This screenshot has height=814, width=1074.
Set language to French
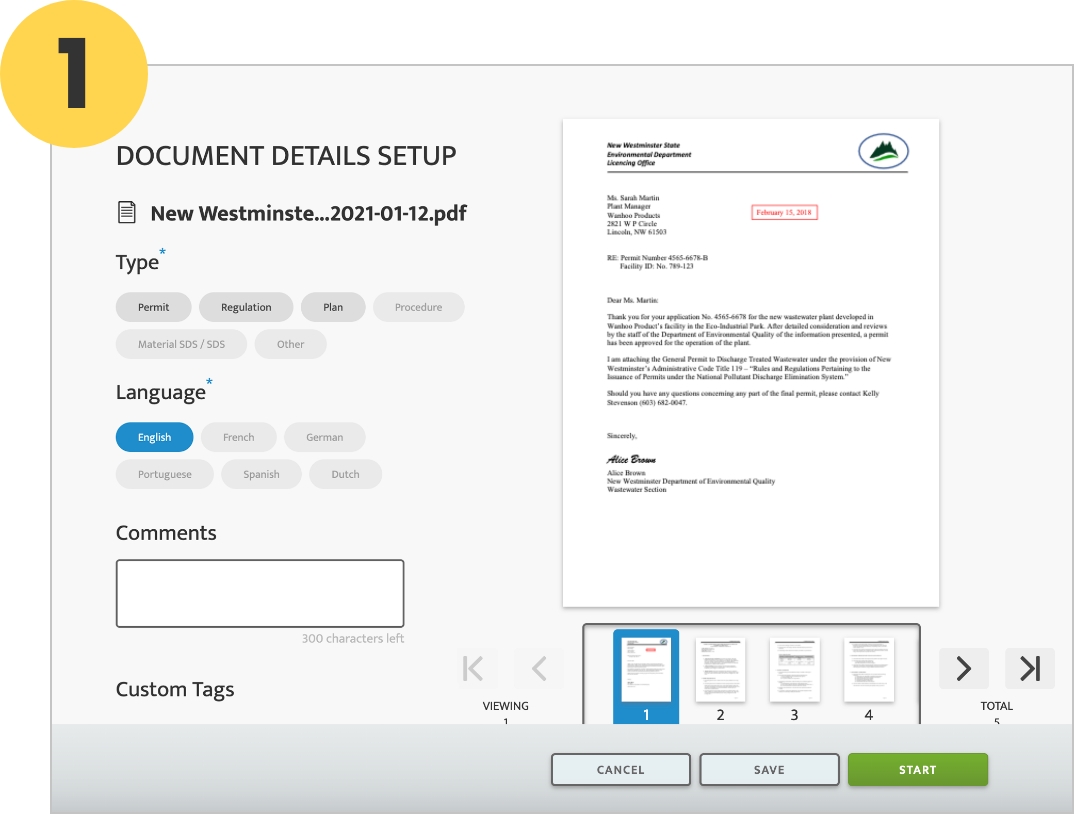pos(238,437)
